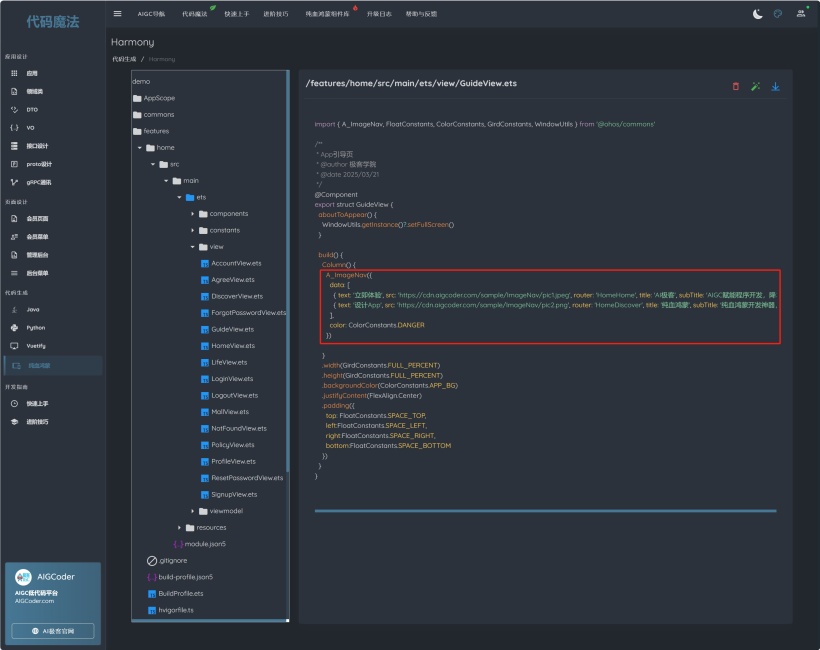820x650 pixels.
Task: Click the green magic wand icon
Action: pyautogui.click(x=756, y=87)
